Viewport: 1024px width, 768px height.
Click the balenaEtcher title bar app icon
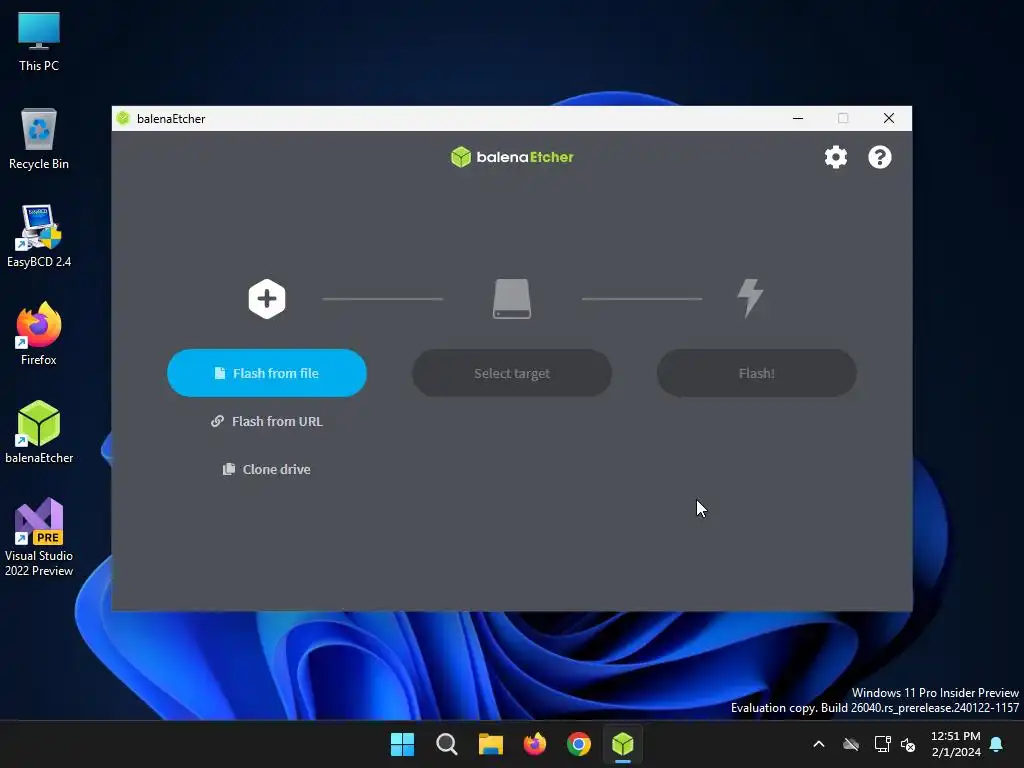tap(123, 118)
